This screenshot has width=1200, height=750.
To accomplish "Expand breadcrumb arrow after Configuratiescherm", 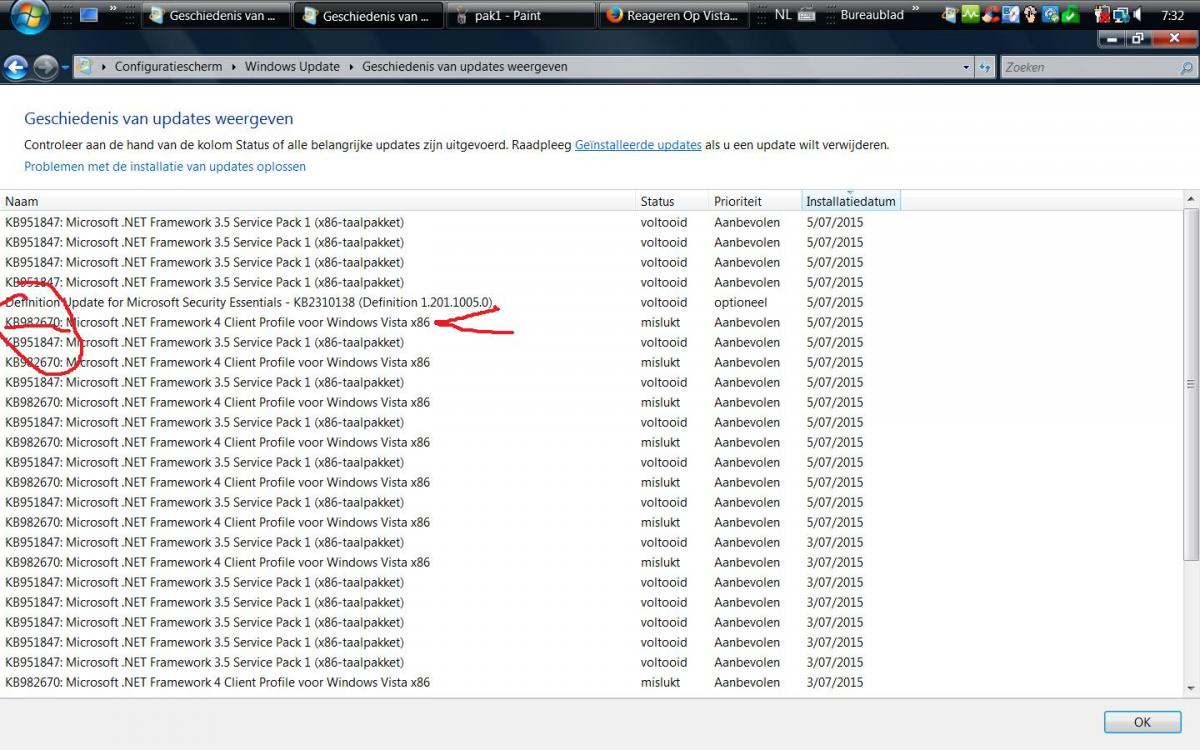I will pyautogui.click(x=234, y=67).
